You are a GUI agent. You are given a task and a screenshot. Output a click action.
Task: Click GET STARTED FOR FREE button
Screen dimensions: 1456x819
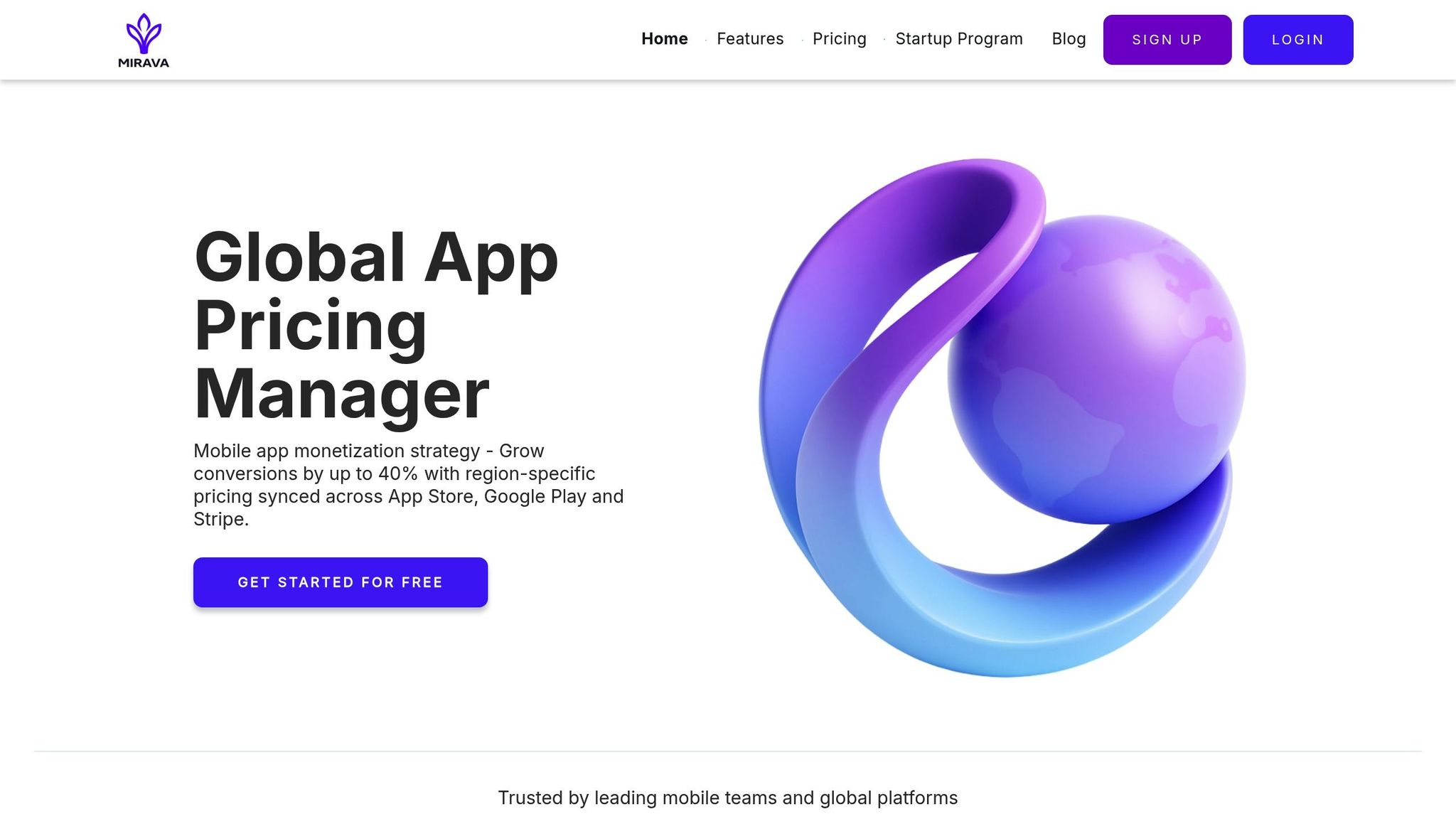[x=340, y=582]
